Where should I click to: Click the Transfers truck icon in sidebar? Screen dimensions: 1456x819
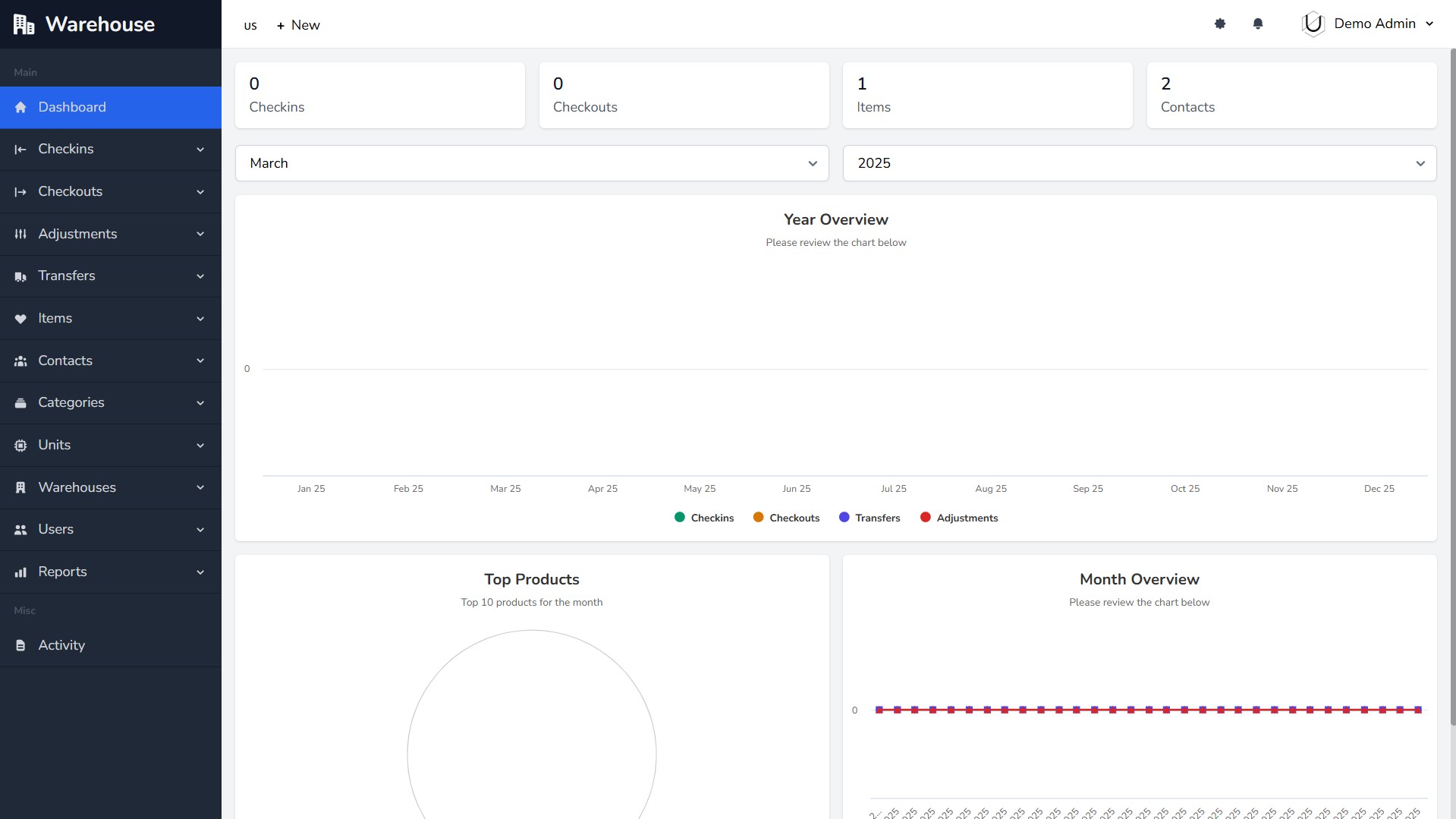[20, 276]
